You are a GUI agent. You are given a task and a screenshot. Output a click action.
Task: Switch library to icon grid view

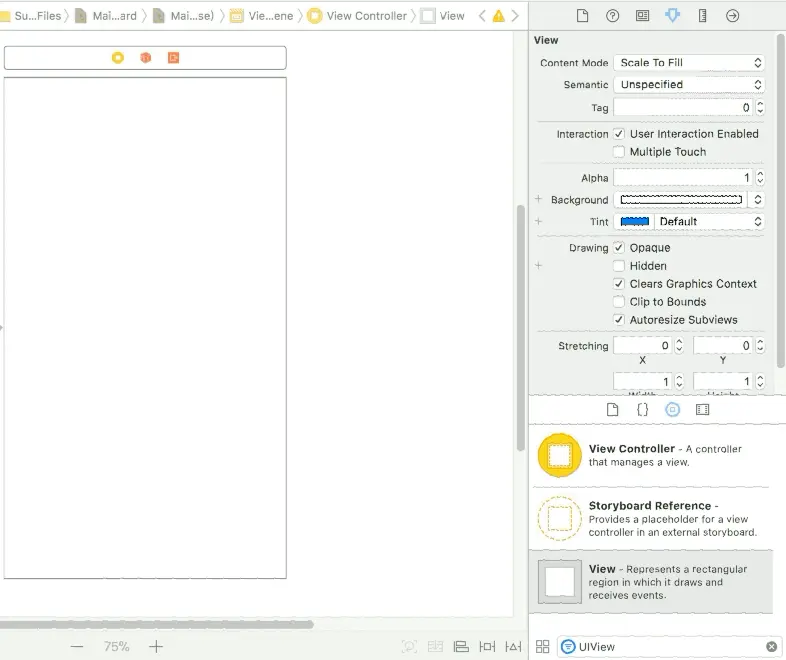click(542, 646)
